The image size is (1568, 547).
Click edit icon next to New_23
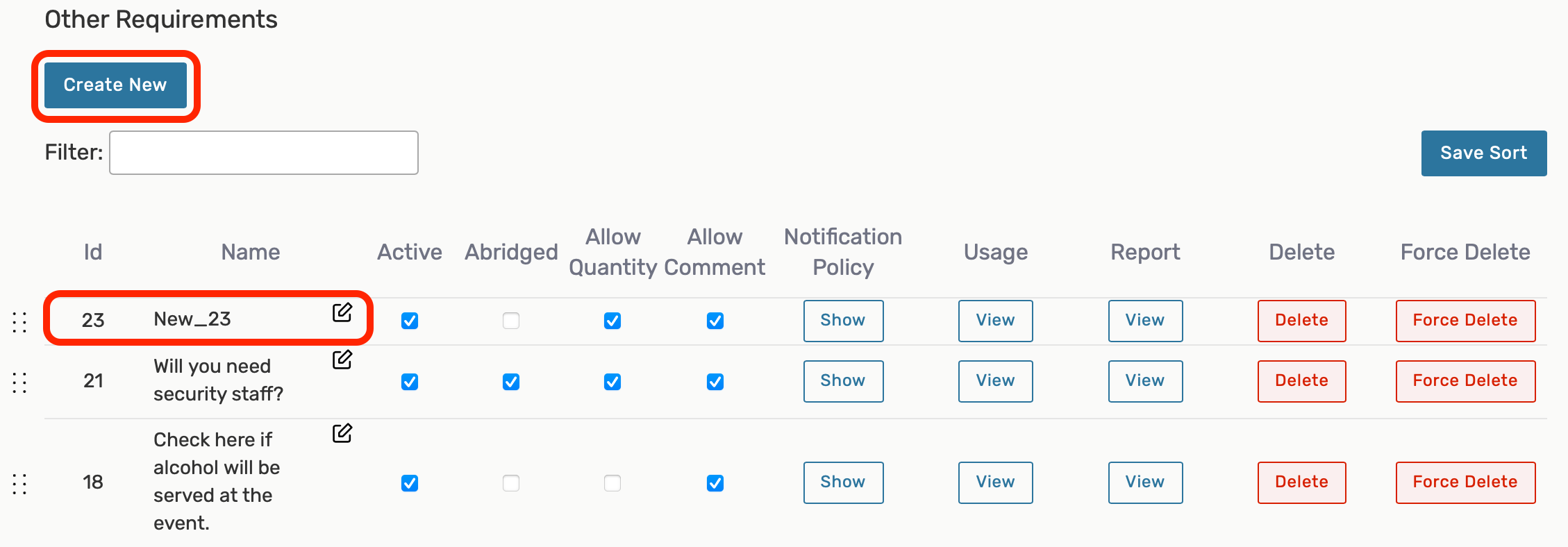click(342, 313)
